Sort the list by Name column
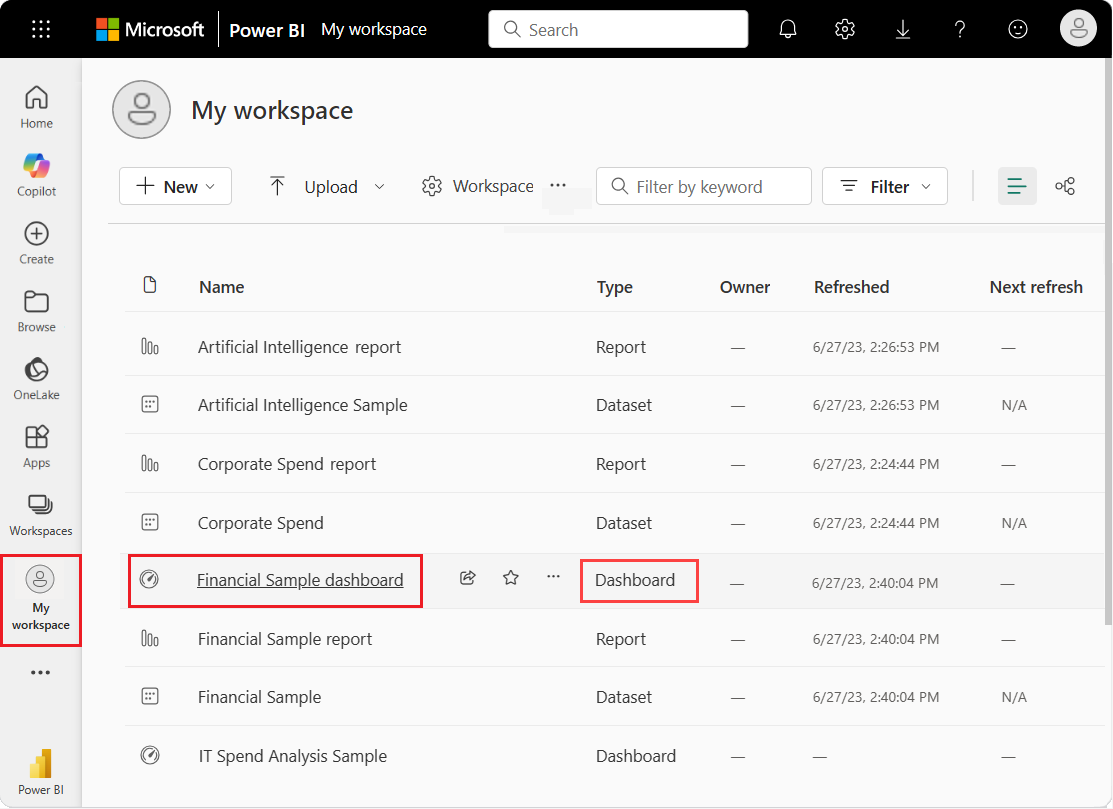The width and height of the screenshot is (1113, 809). 222,287
